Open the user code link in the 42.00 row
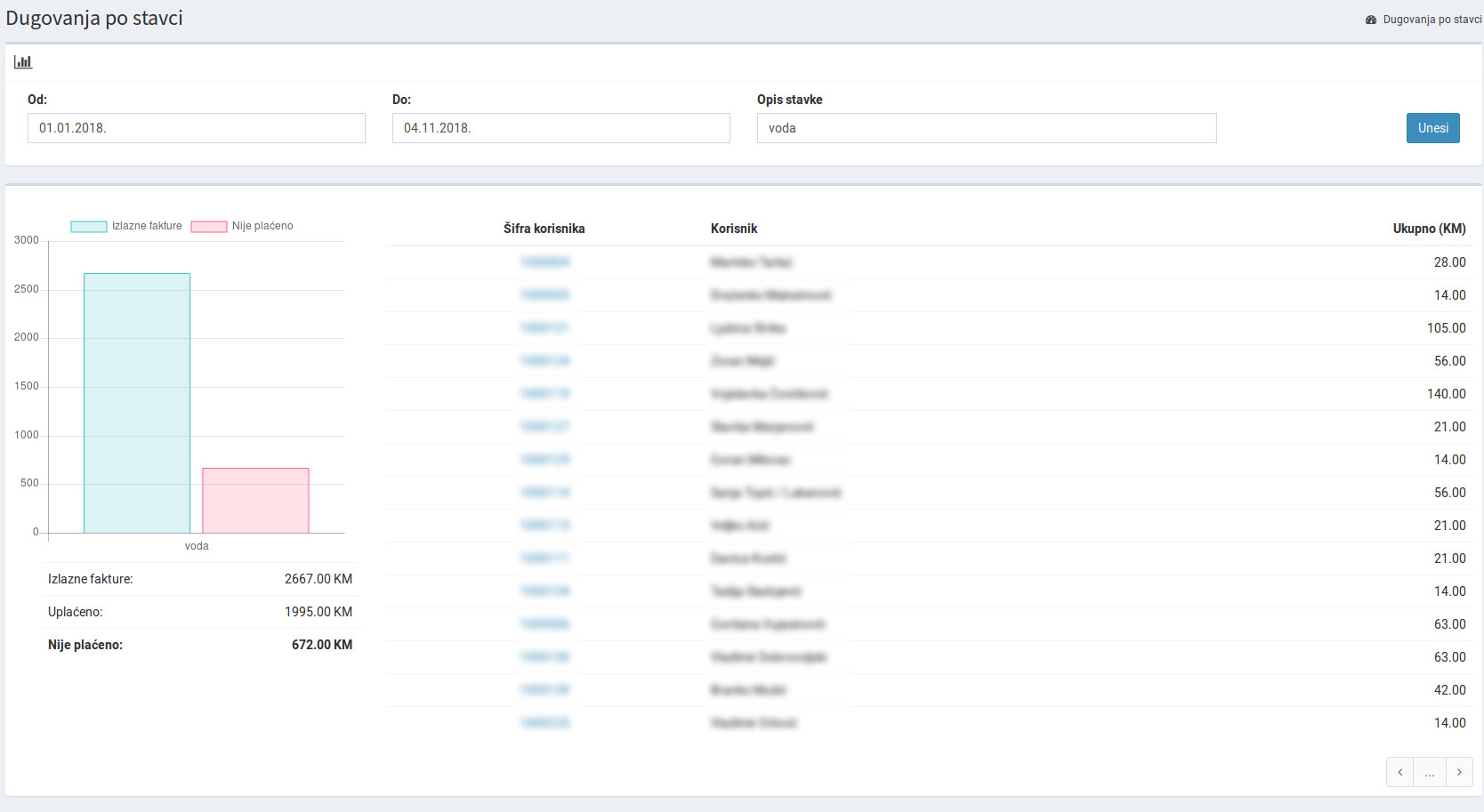The width and height of the screenshot is (1484, 812). pyautogui.click(x=544, y=690)
